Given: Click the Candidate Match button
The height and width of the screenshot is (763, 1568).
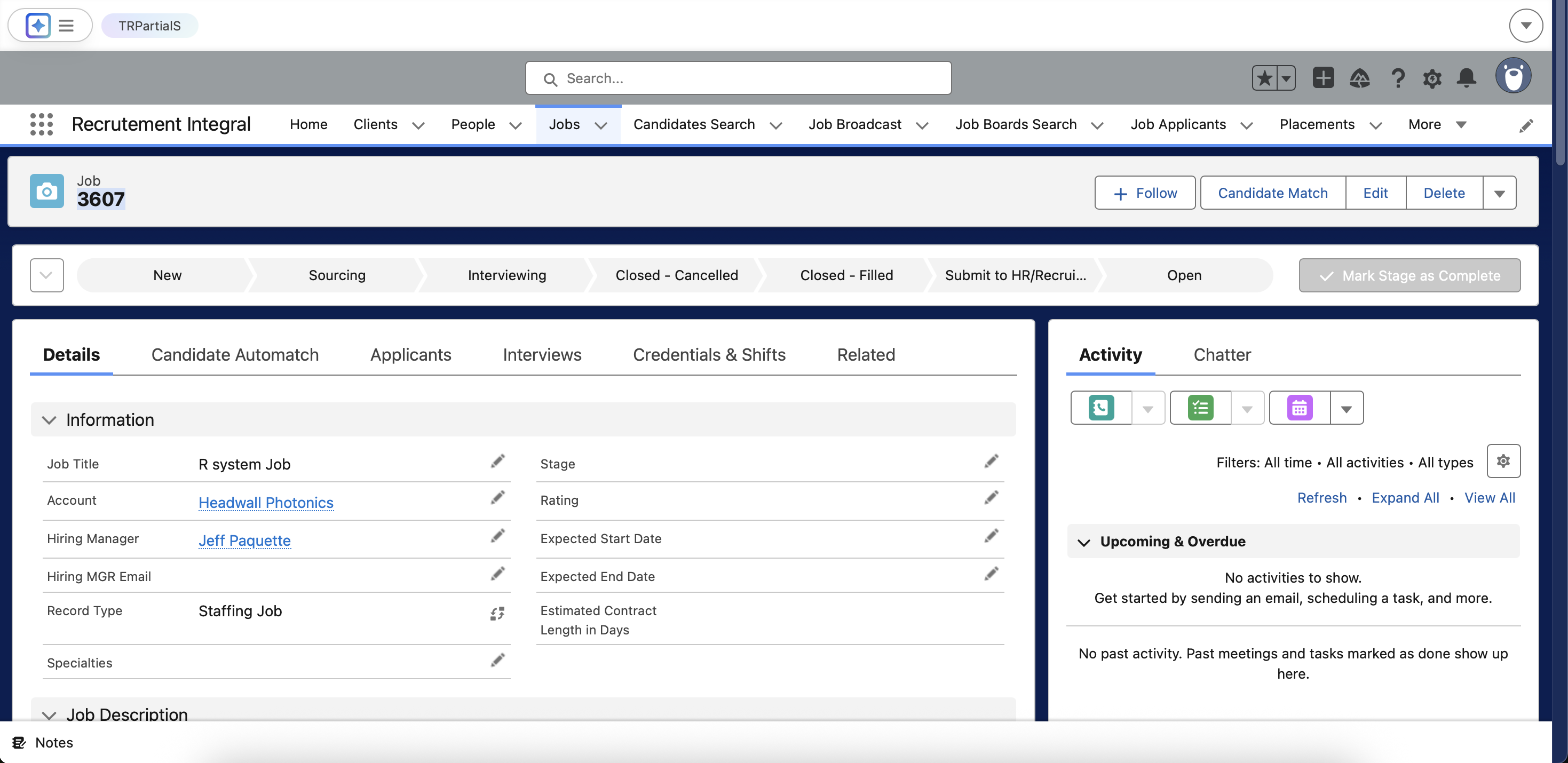Looking at the screenshot, I should [1272, 194].
